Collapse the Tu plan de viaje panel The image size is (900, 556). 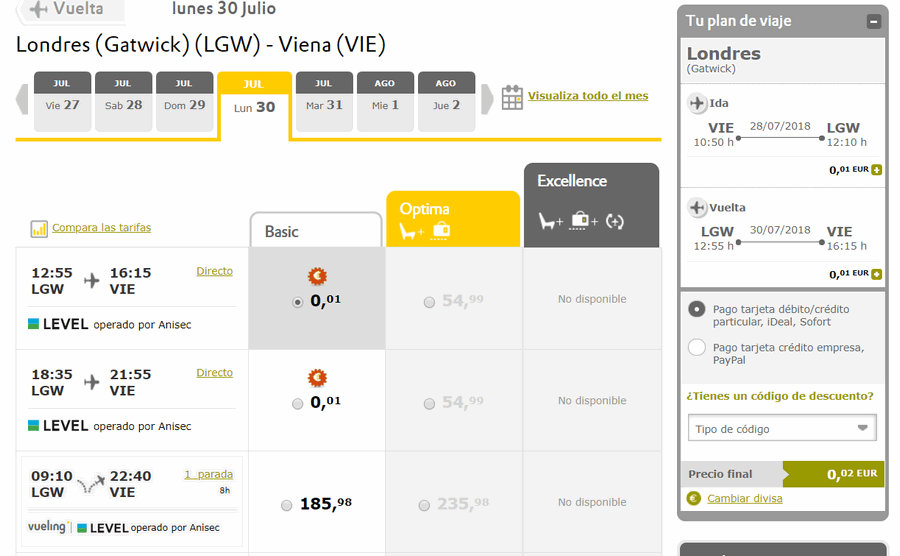point(874,22)
